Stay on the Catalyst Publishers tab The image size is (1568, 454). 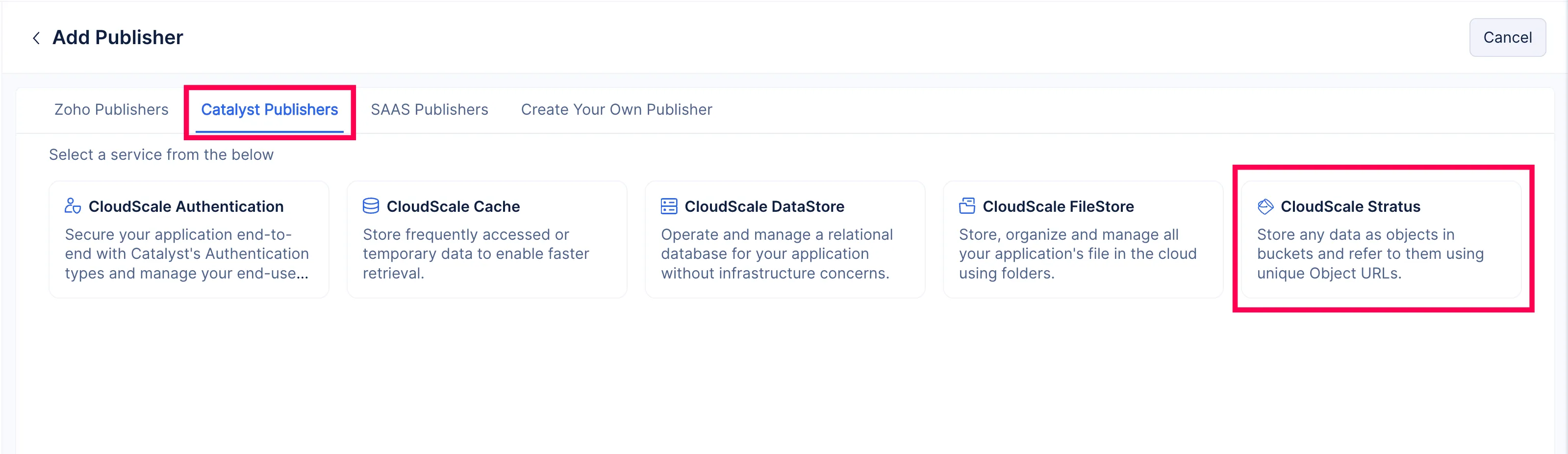coord(270,109)
